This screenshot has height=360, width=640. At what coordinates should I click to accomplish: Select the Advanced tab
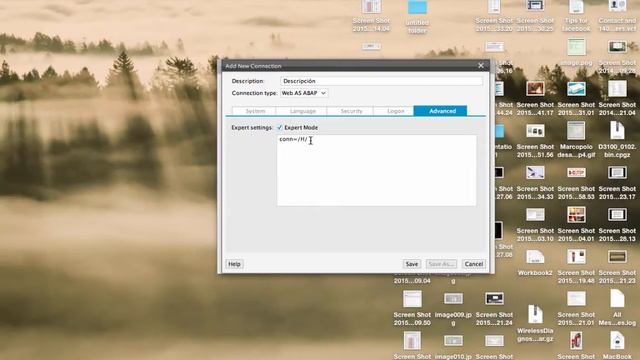(441, 111)
